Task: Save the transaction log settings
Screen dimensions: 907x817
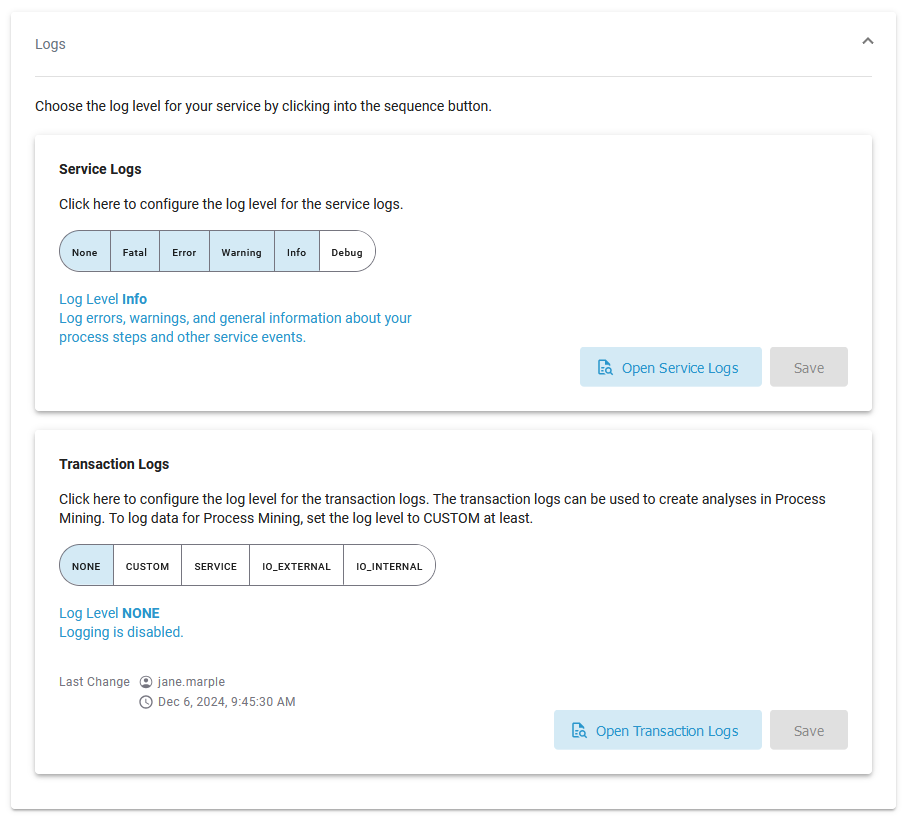Action: [808, 731]
